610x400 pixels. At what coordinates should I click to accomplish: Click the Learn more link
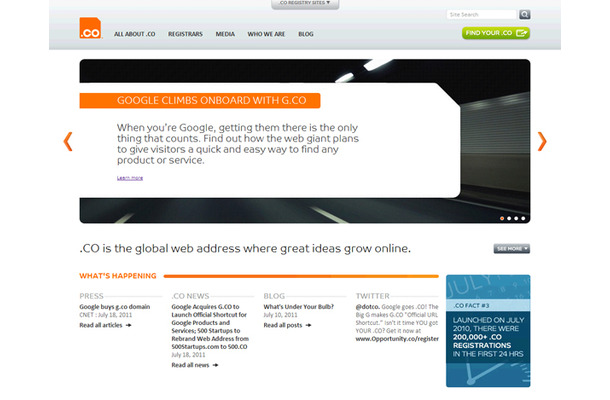(130, 178)
